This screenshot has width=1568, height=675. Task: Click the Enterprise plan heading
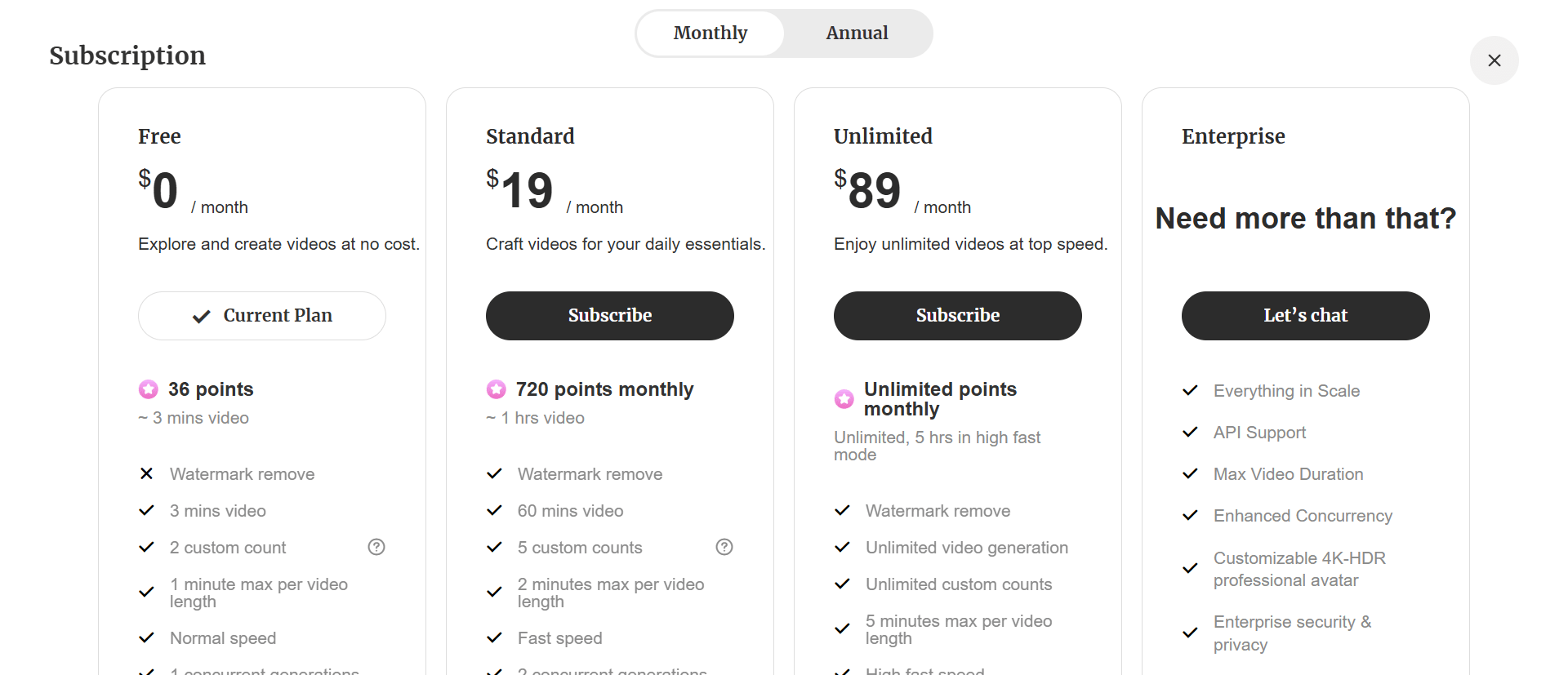(1233, 136)
